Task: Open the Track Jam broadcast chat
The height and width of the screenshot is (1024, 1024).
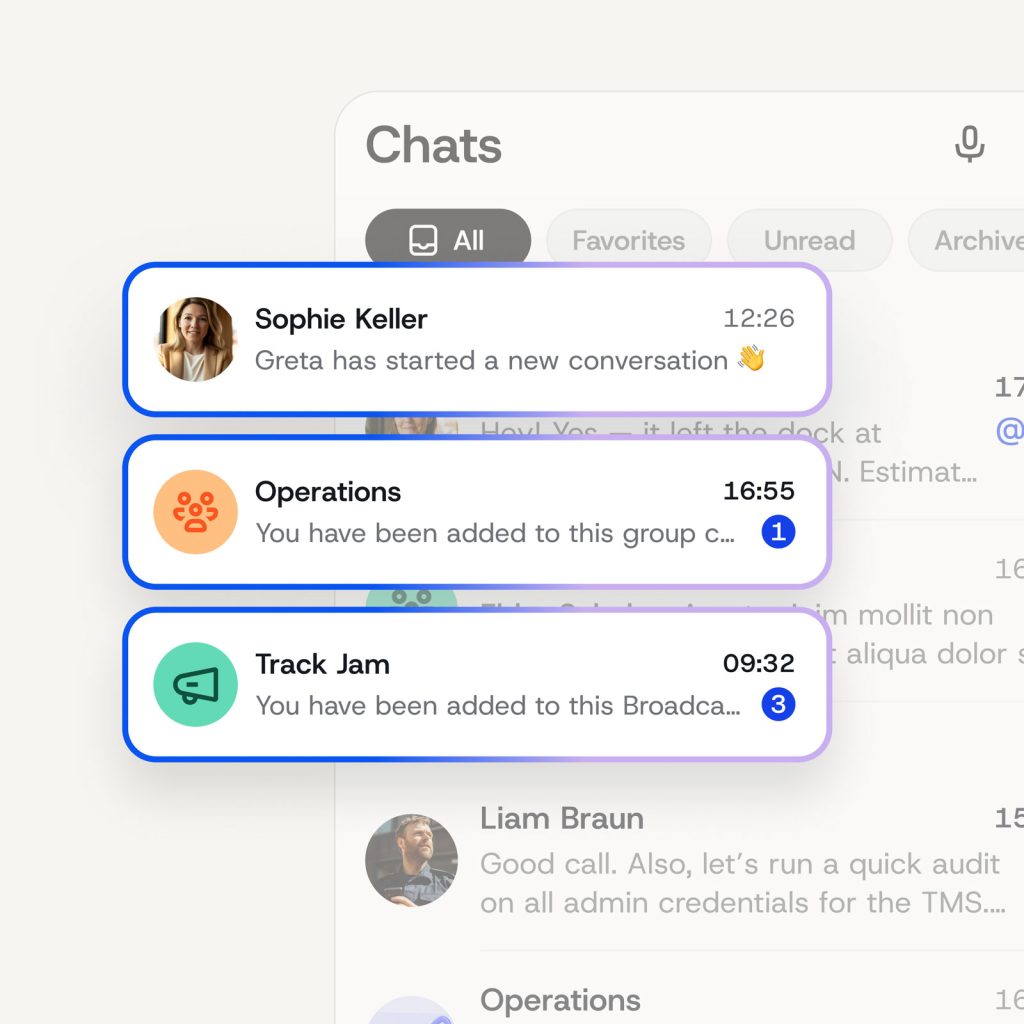Action: (475, 684)
